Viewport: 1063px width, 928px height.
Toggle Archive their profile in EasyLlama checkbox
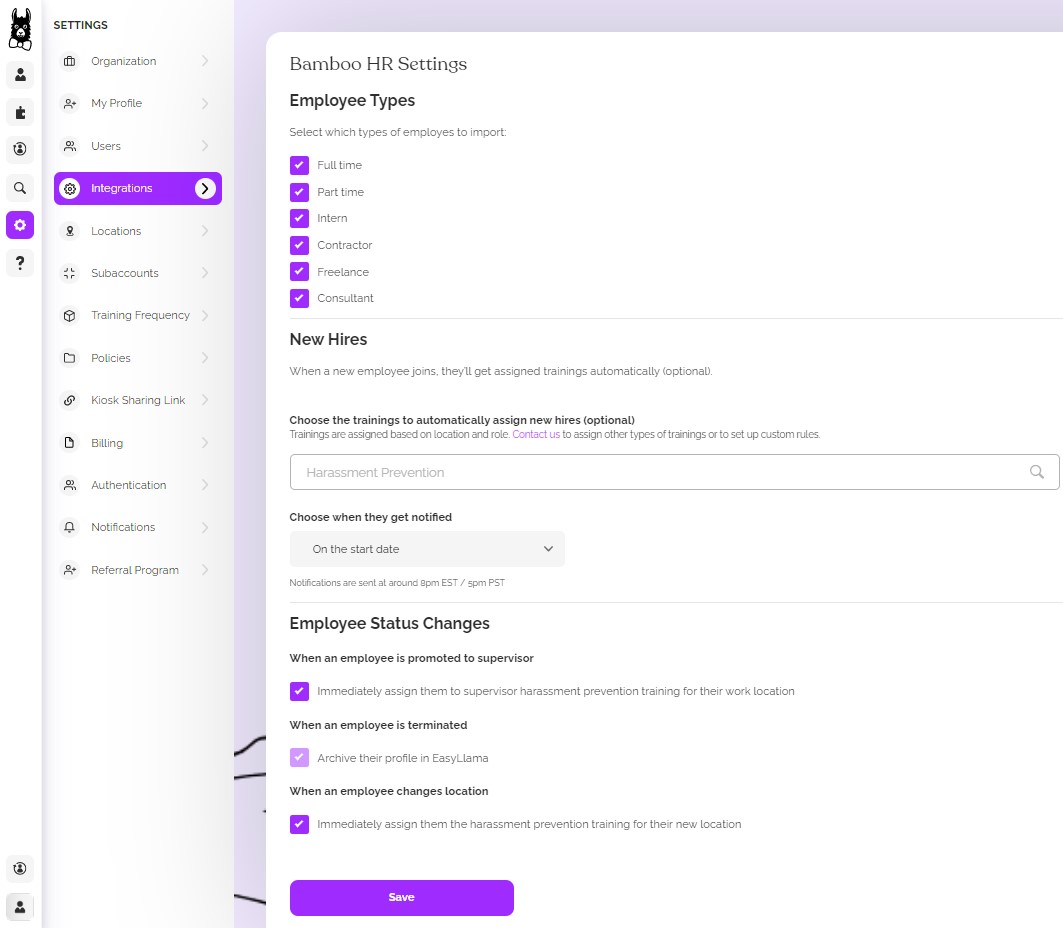(x=299, y=758)
